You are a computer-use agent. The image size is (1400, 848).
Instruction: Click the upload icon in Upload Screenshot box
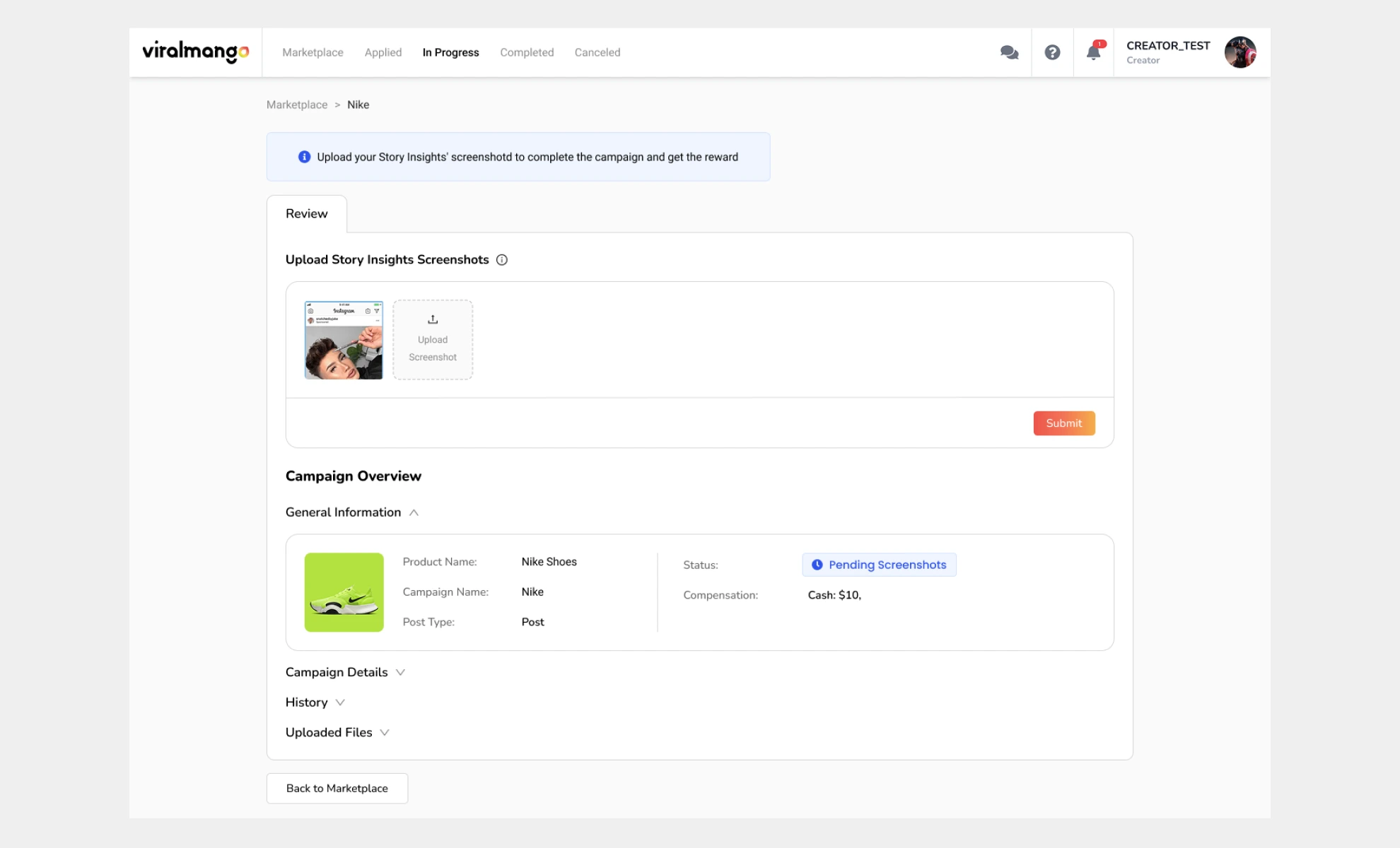click(x=432, y=319)
